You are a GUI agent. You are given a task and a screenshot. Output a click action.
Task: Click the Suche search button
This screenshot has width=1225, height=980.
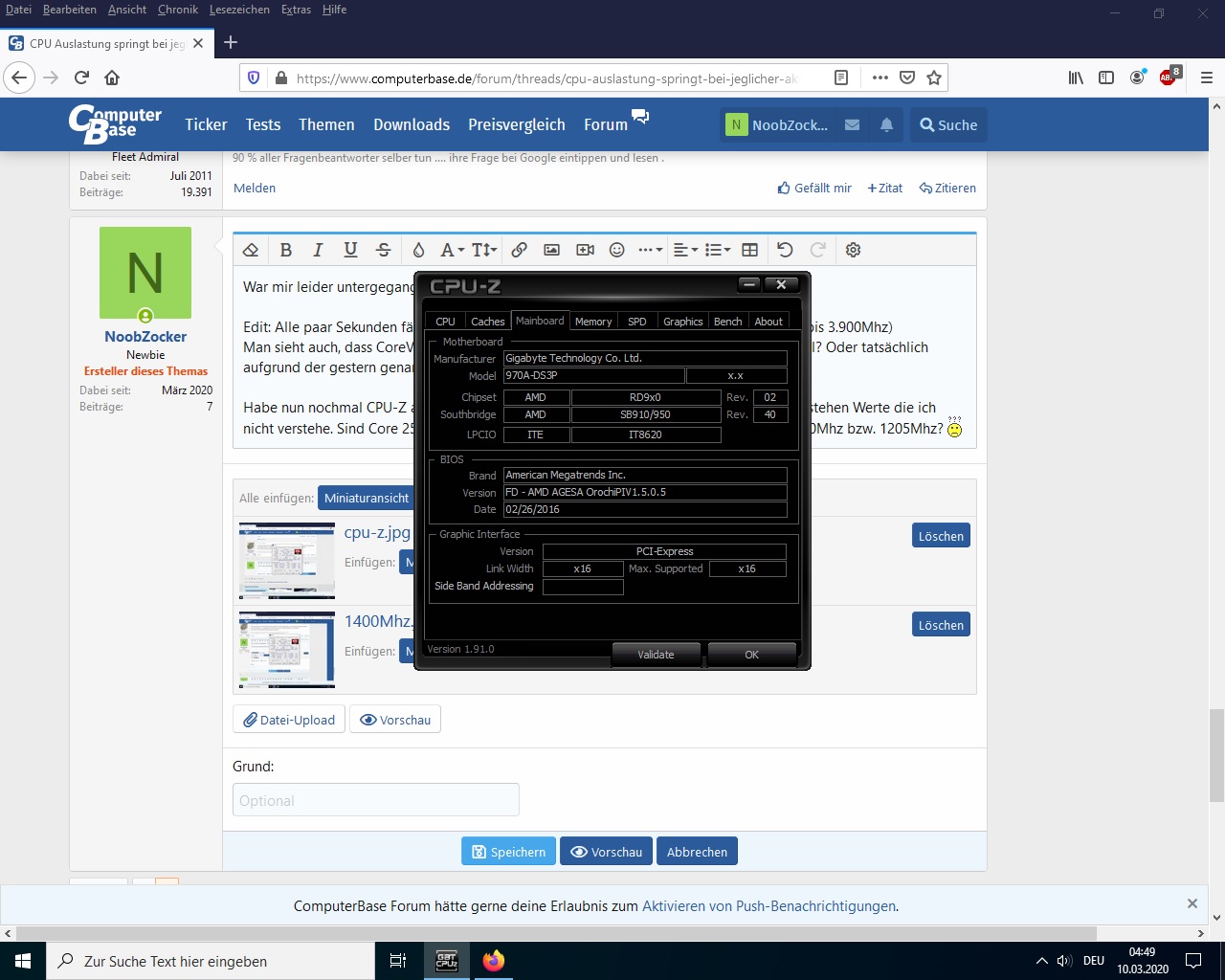(x=948, y=124)
